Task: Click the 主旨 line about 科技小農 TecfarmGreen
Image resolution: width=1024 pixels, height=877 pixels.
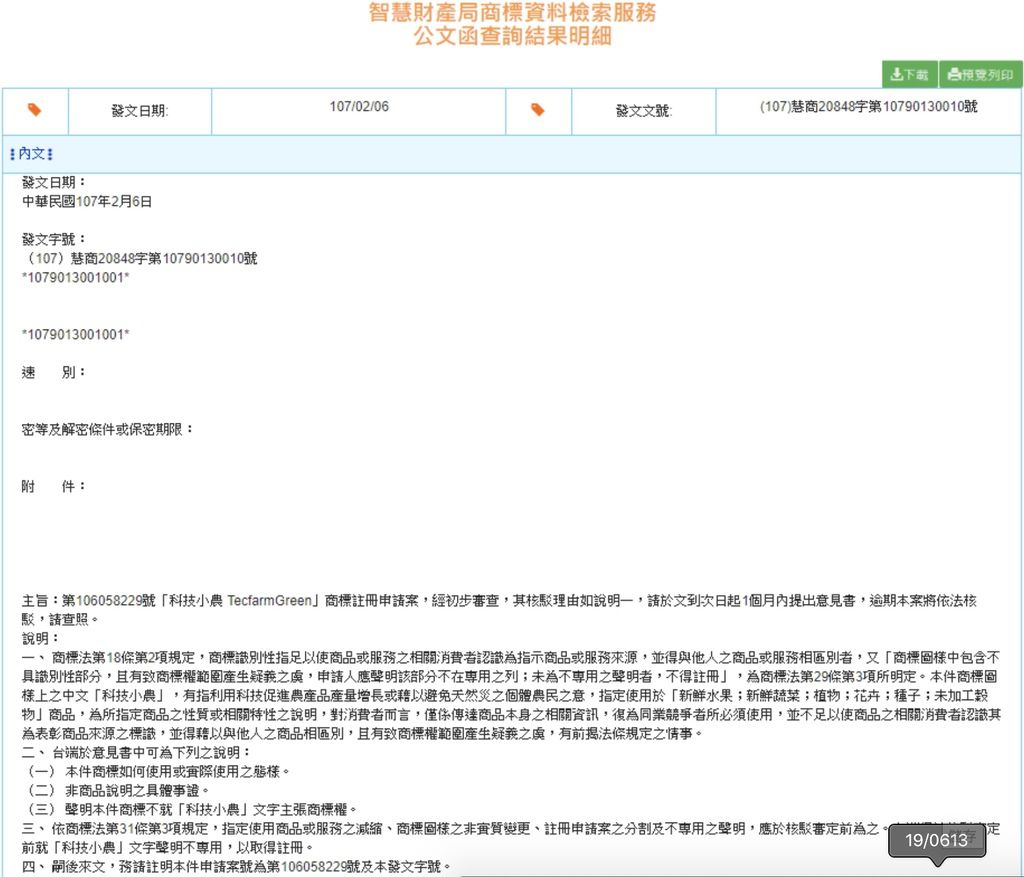Action: (x=500, y=609)
